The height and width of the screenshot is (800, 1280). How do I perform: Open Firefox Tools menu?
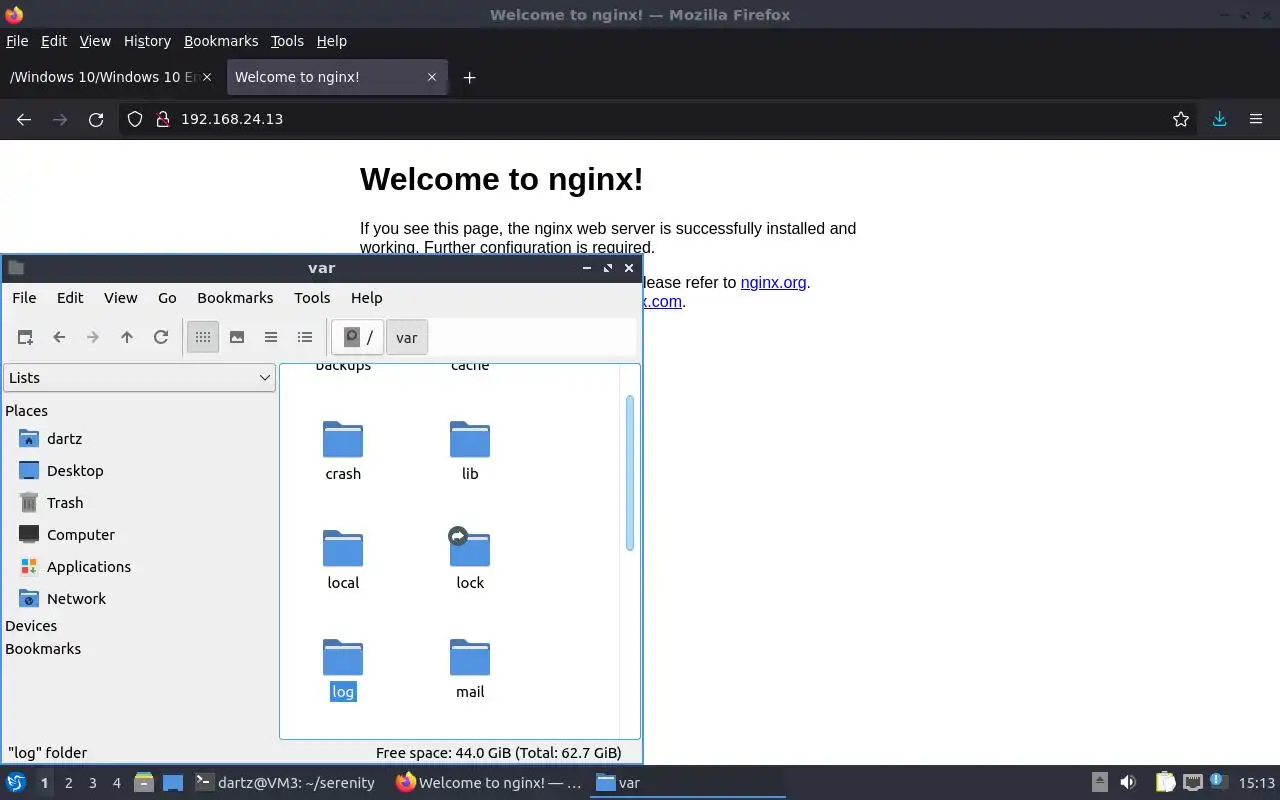click(x=287, y=41)
